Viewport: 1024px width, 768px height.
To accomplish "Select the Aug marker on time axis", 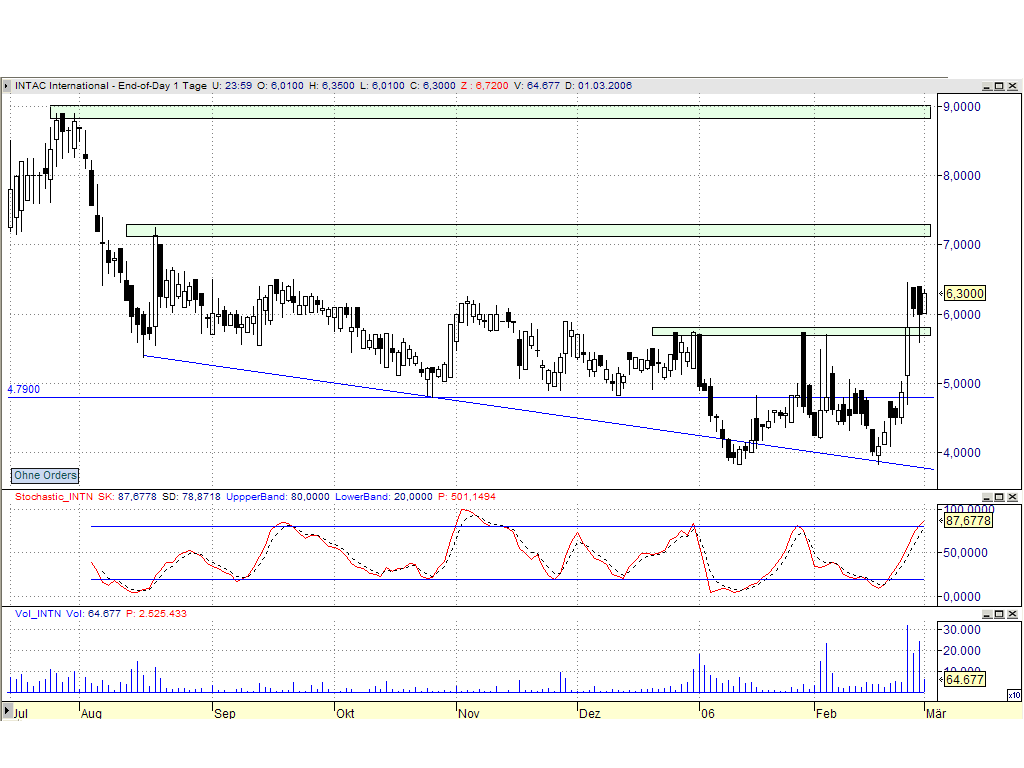I will point(91,713).
